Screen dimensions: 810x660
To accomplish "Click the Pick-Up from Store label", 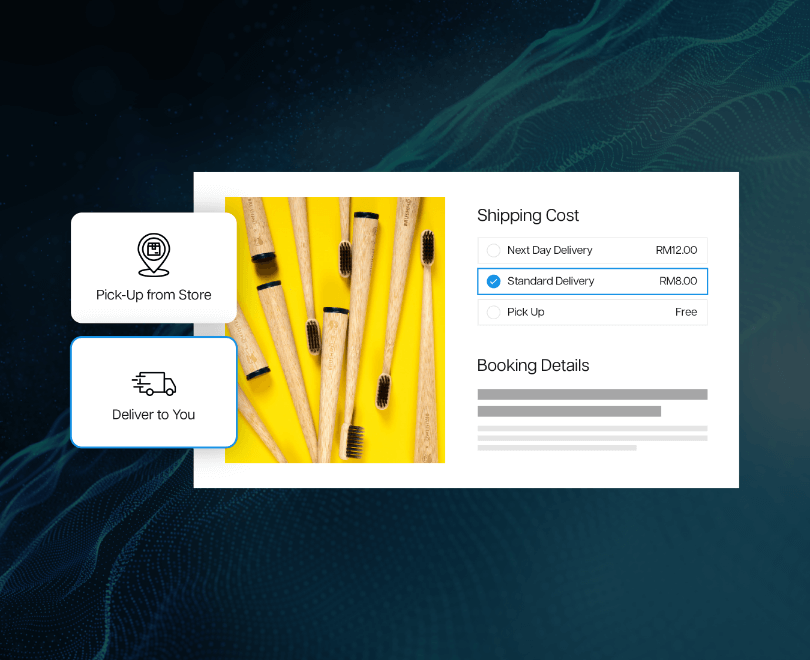I will [153, 295].
